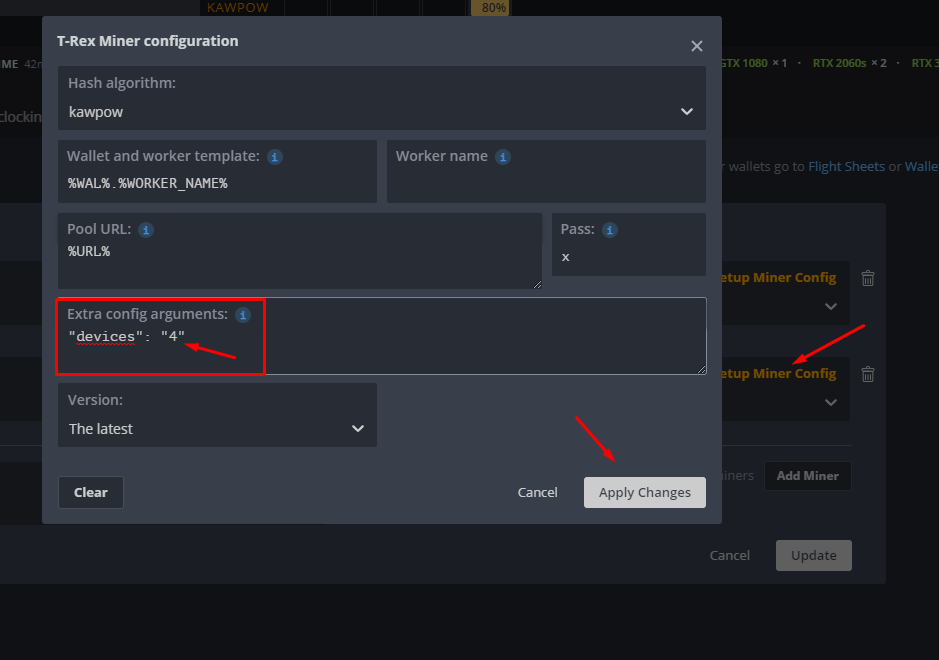Edit the Pool URL text area

299,251
